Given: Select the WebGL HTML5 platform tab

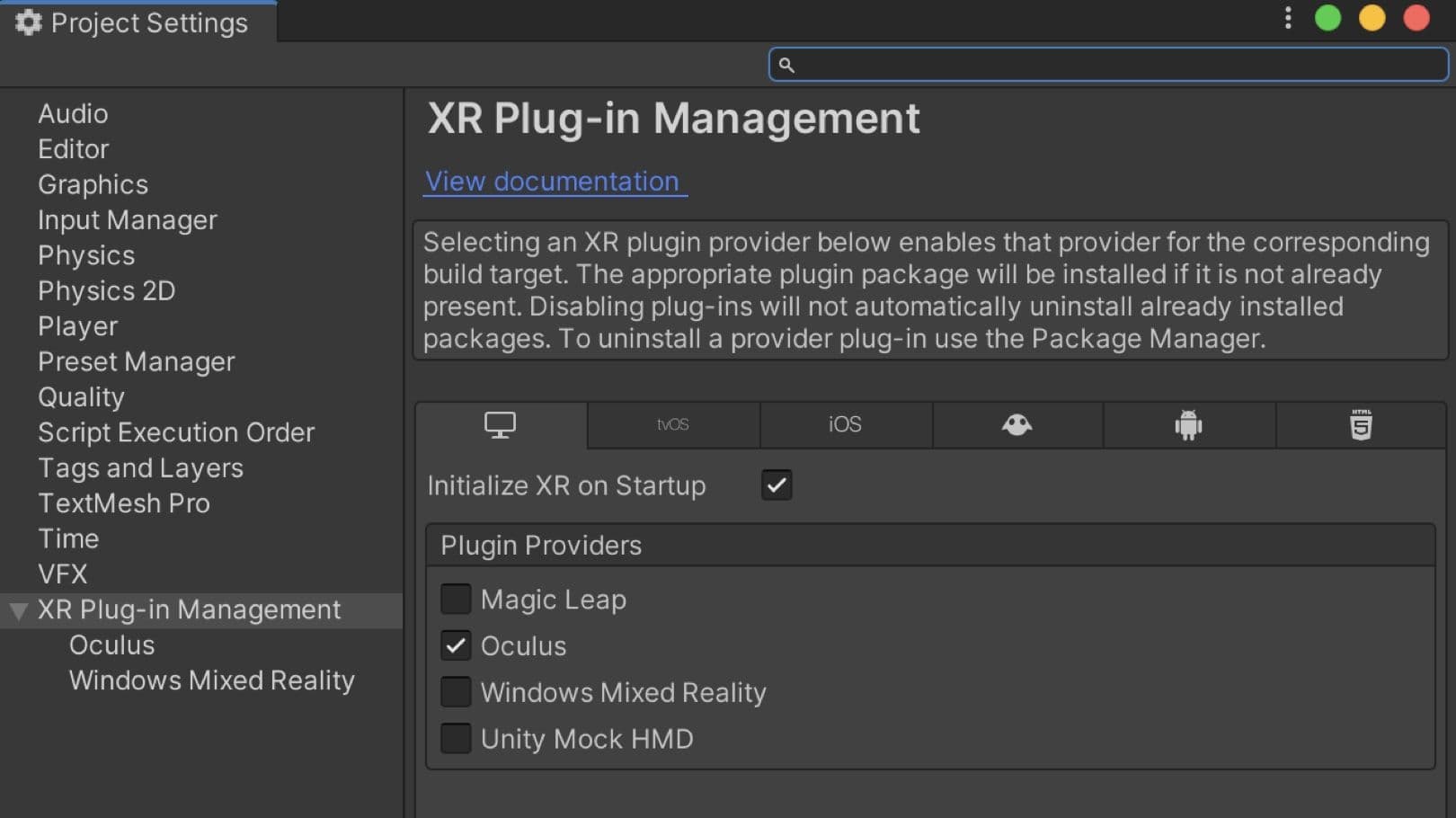Looking at the screenshot, I should (1361, 424).
